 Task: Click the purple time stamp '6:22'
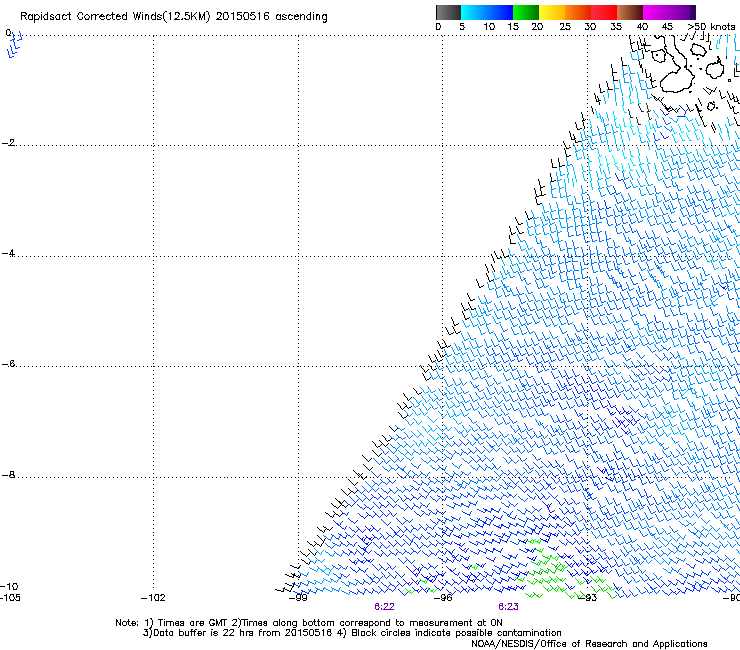384,607
